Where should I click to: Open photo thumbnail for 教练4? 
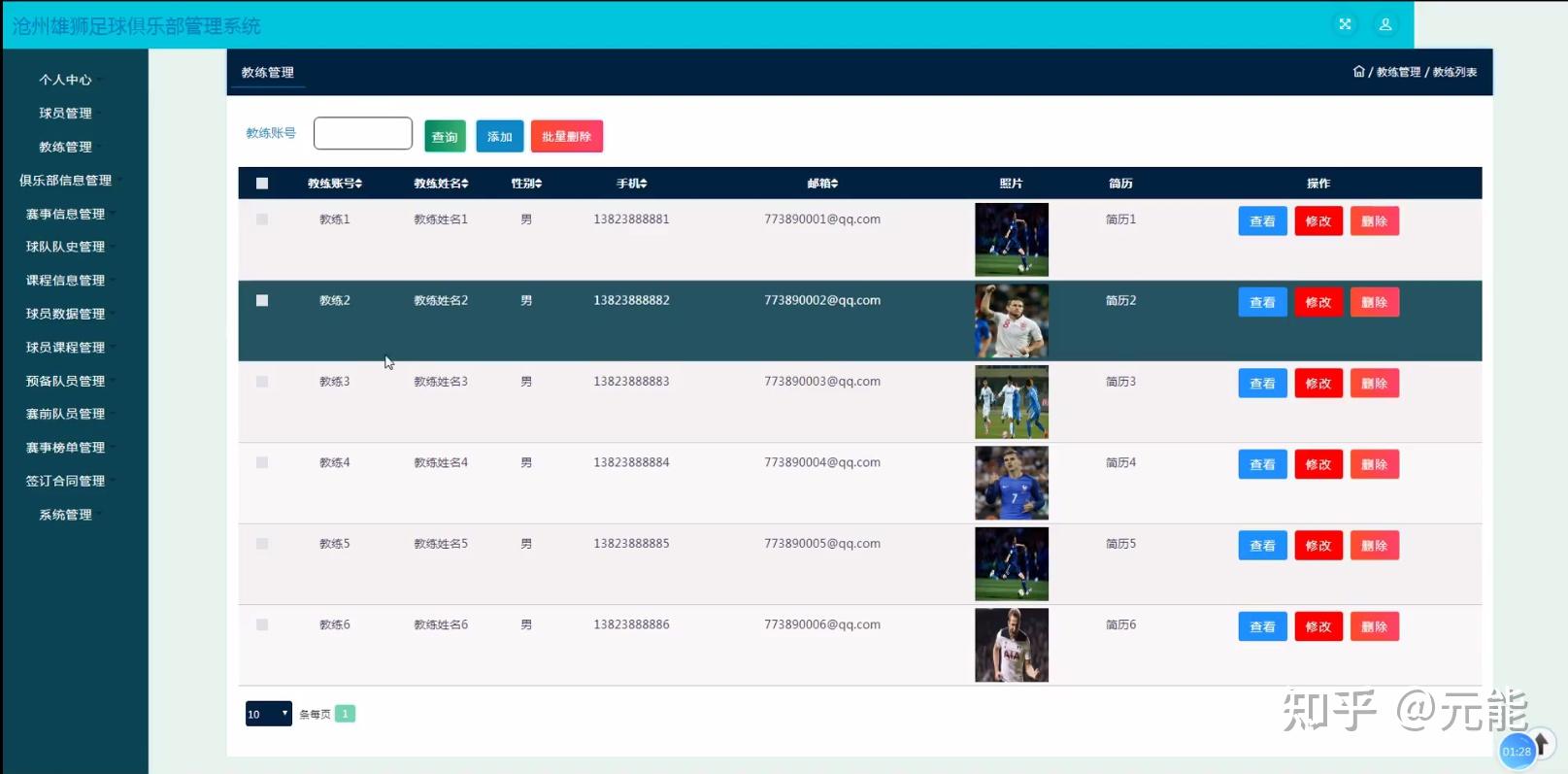click(x=1012, y=483)
